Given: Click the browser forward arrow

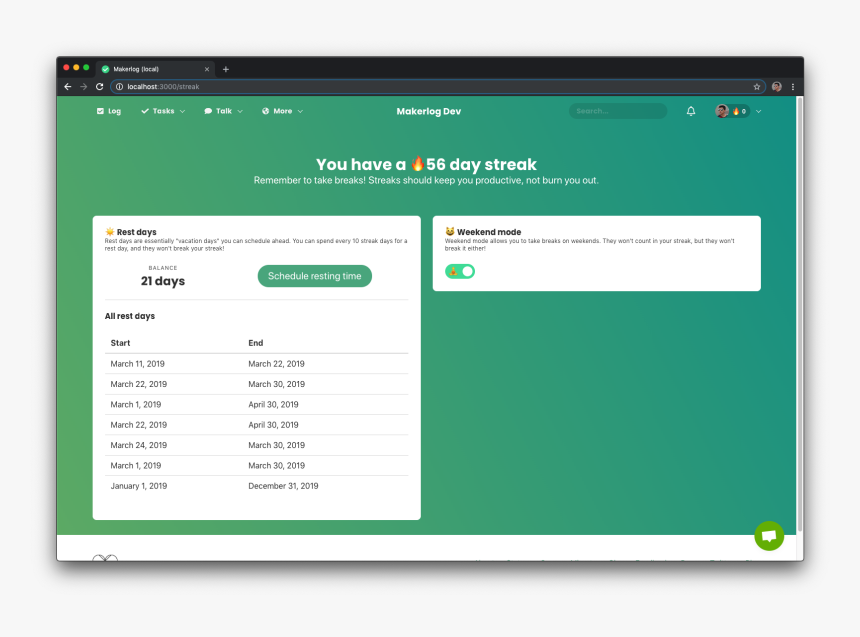Looking at the screenshot, I should point(83,87).
